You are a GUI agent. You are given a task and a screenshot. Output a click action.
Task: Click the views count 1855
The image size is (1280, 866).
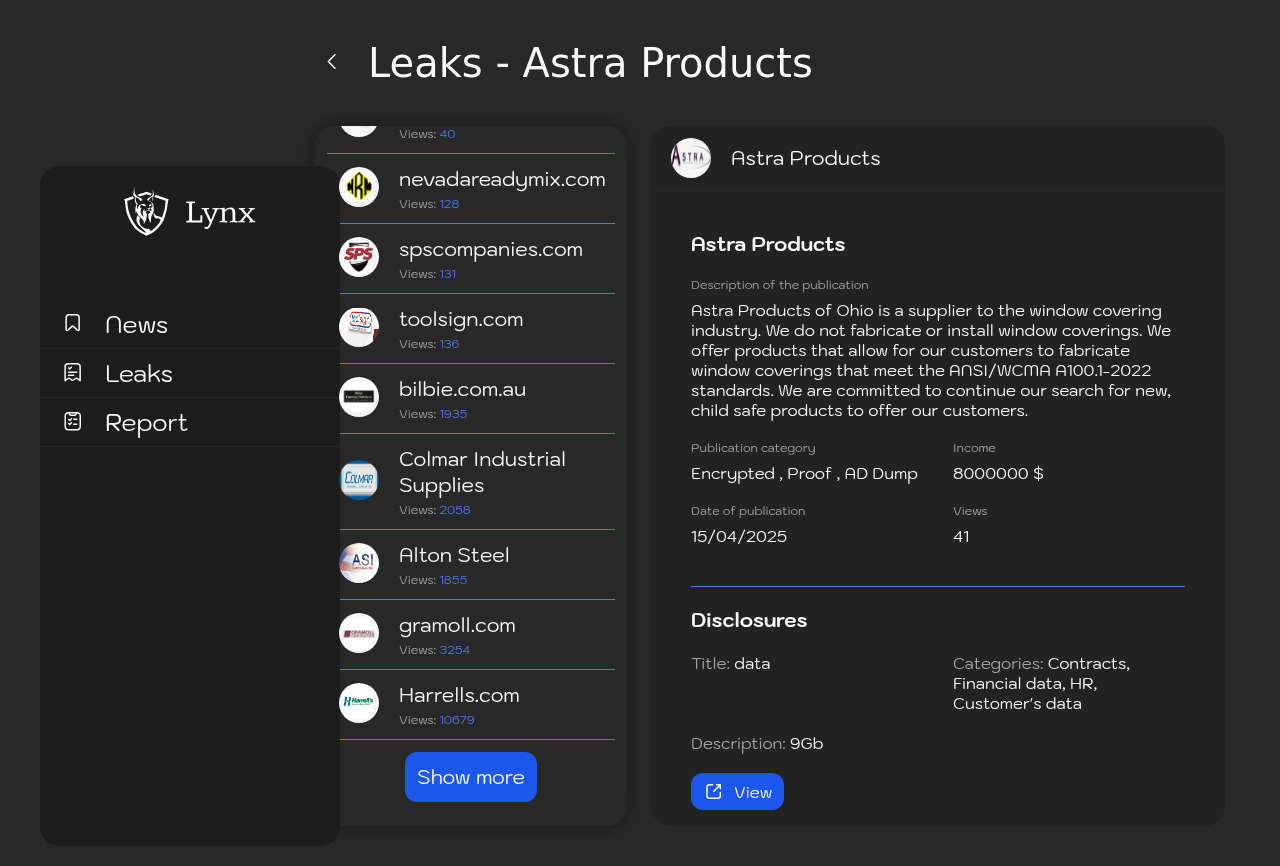[453, 580]
